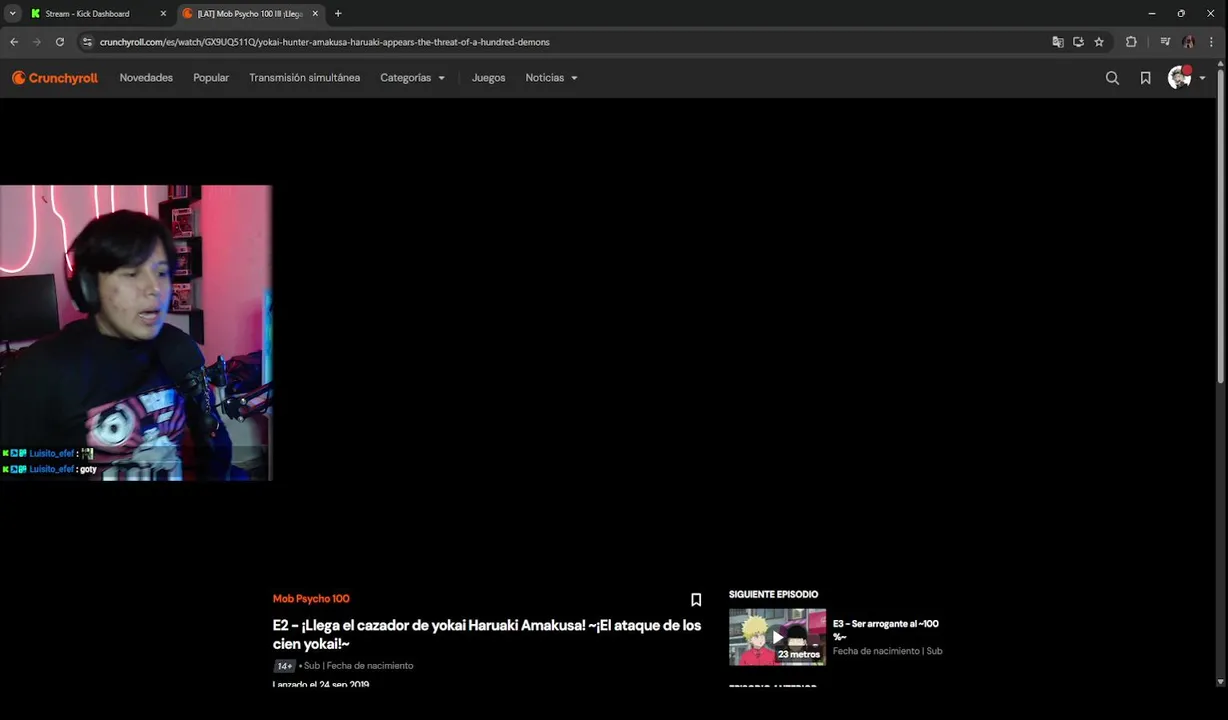Click the 'Sub | Fecha de nacimiento' label
Image resolution: width=1228 pixels, height=720 pixels.
click(358, 666)
